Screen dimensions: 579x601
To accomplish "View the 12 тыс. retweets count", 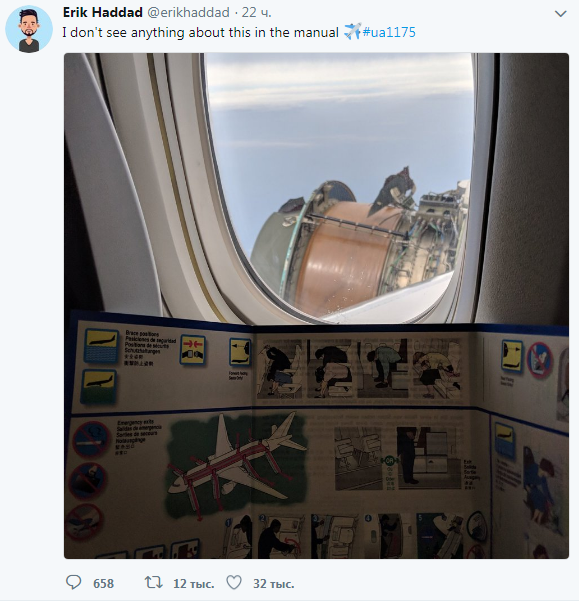I will 194,583.
